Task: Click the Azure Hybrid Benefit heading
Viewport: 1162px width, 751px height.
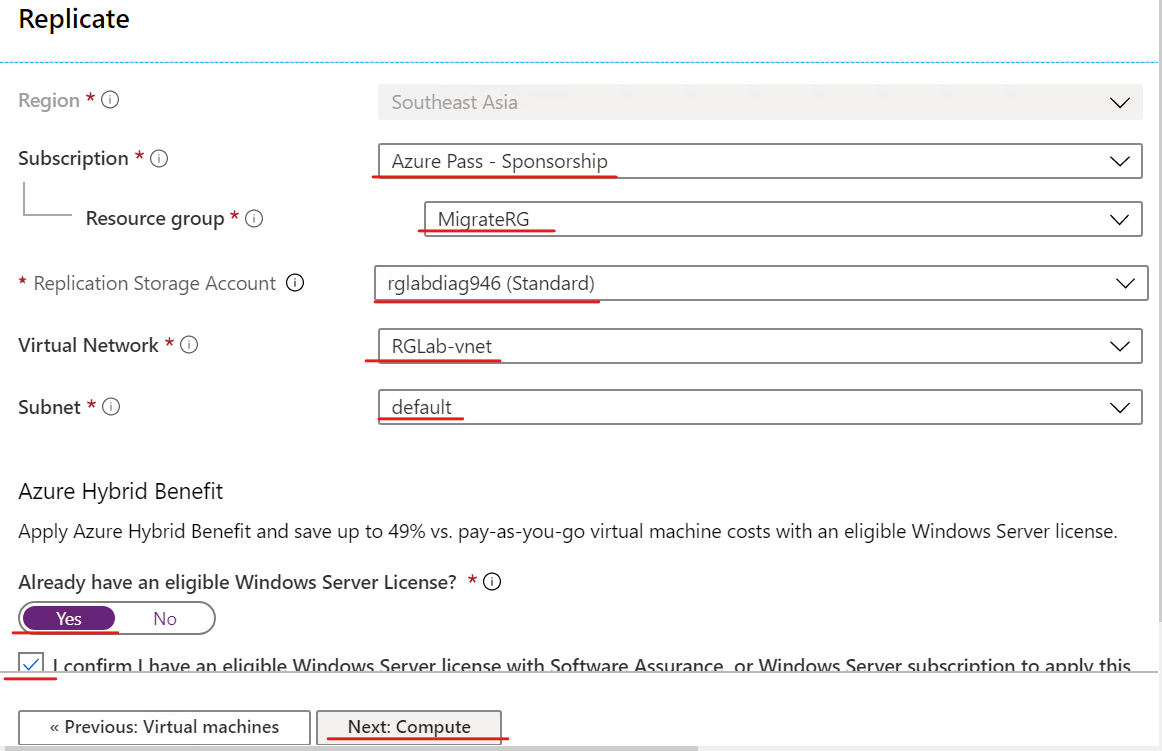Action: tap(121, 491)
